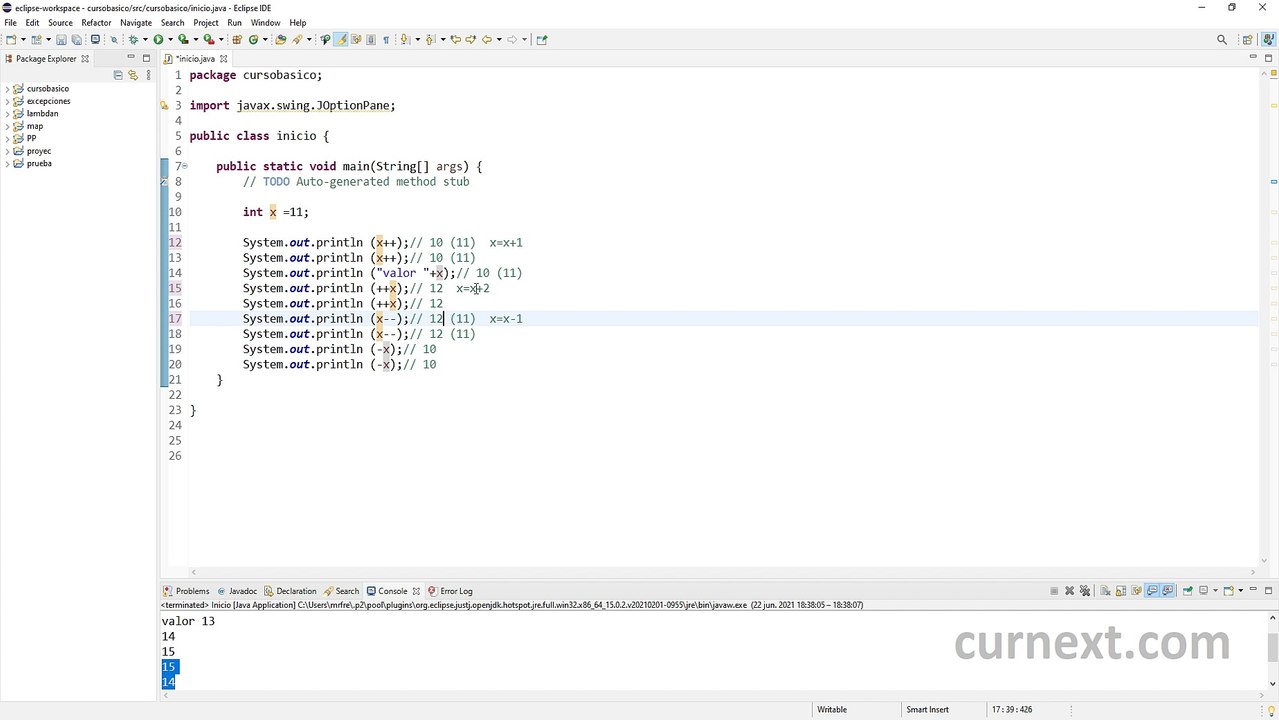The width and height of the screenshot is (1279, 720).
Task: Expand the lambdan project
Action: (x=7, y=114)
